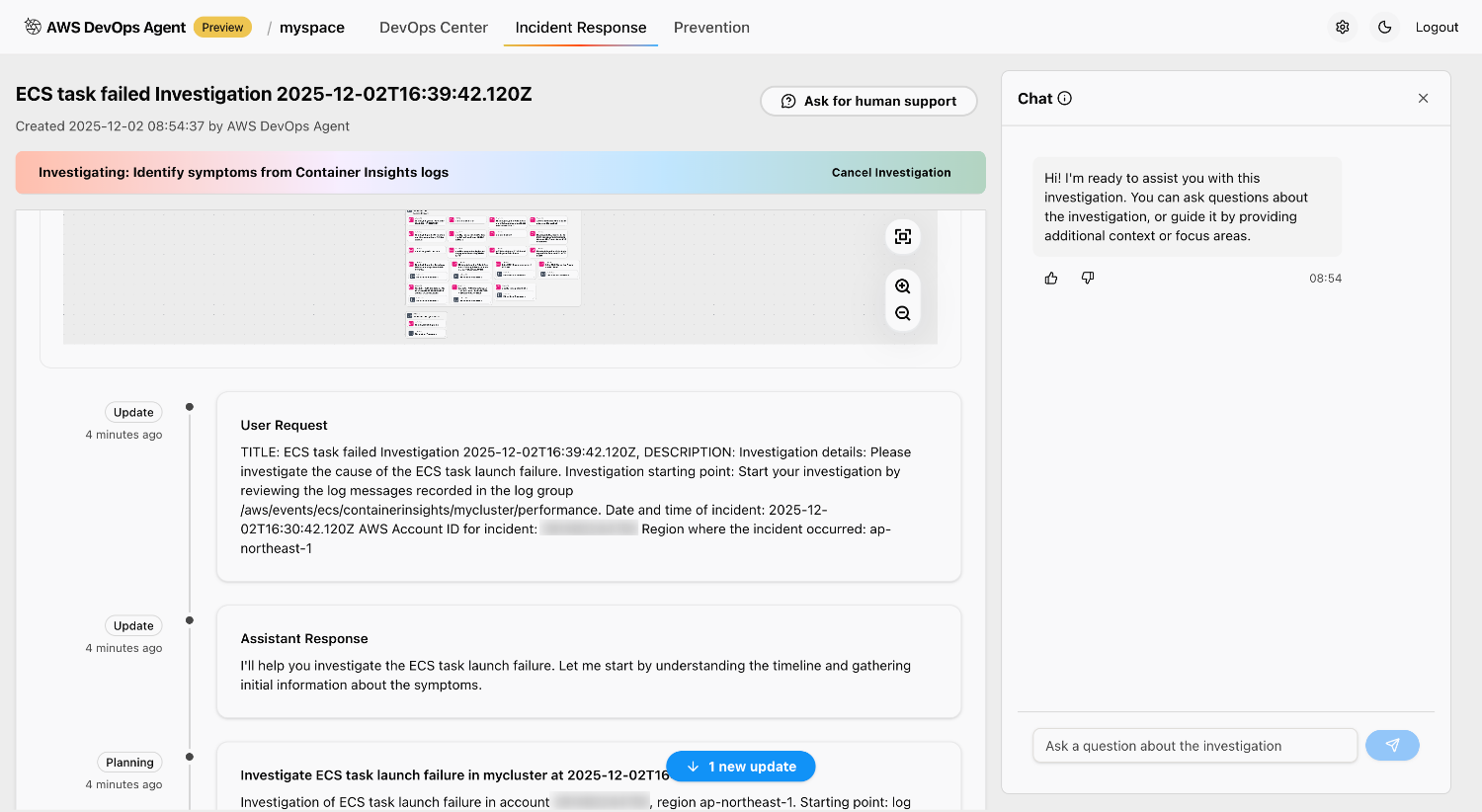This screenshot has width=1482, height=812.
Task: Toggle dark mode with the moon icon
Action: [1385, 28]
